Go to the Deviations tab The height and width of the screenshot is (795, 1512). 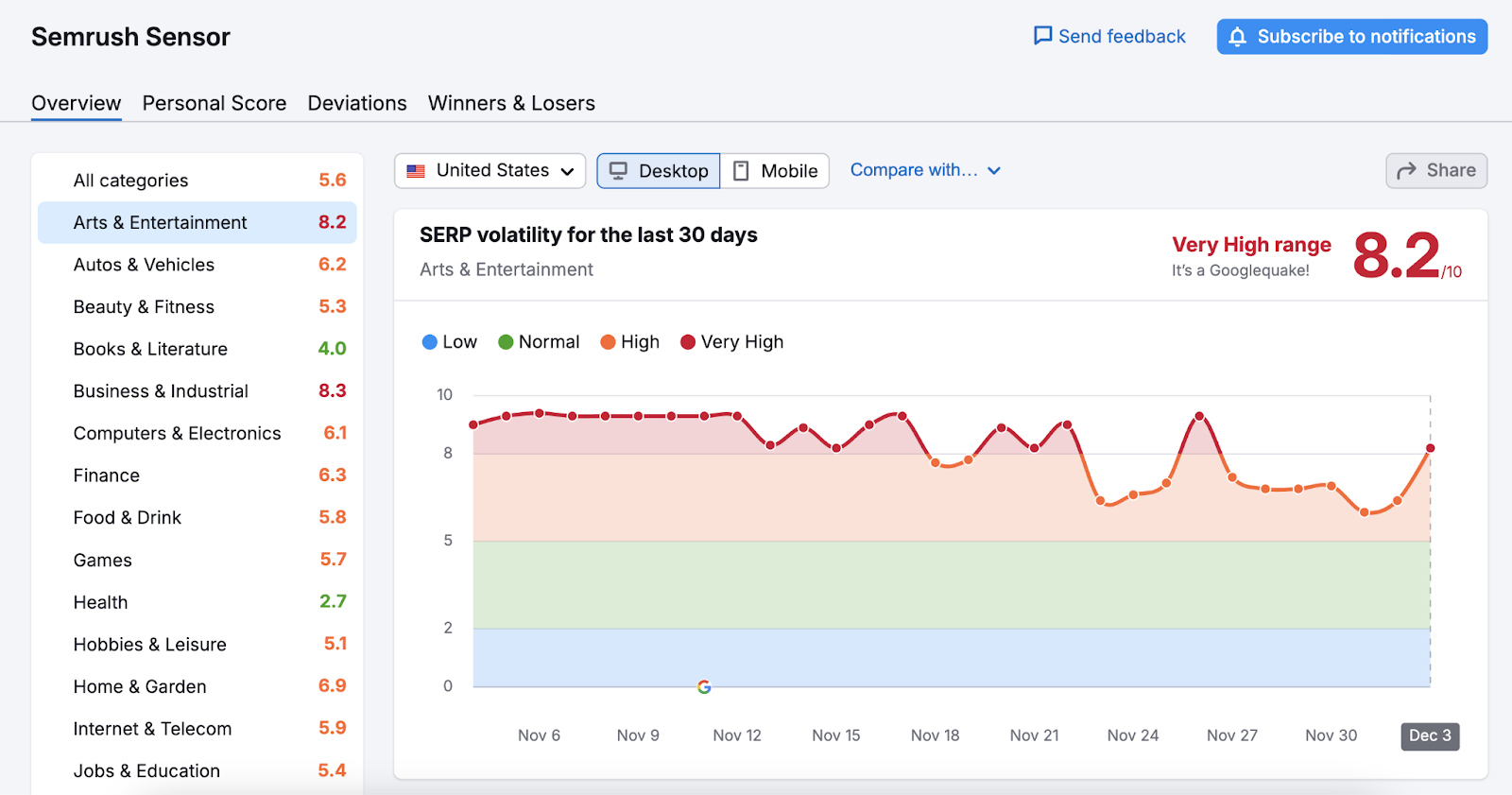pos(357,103)
